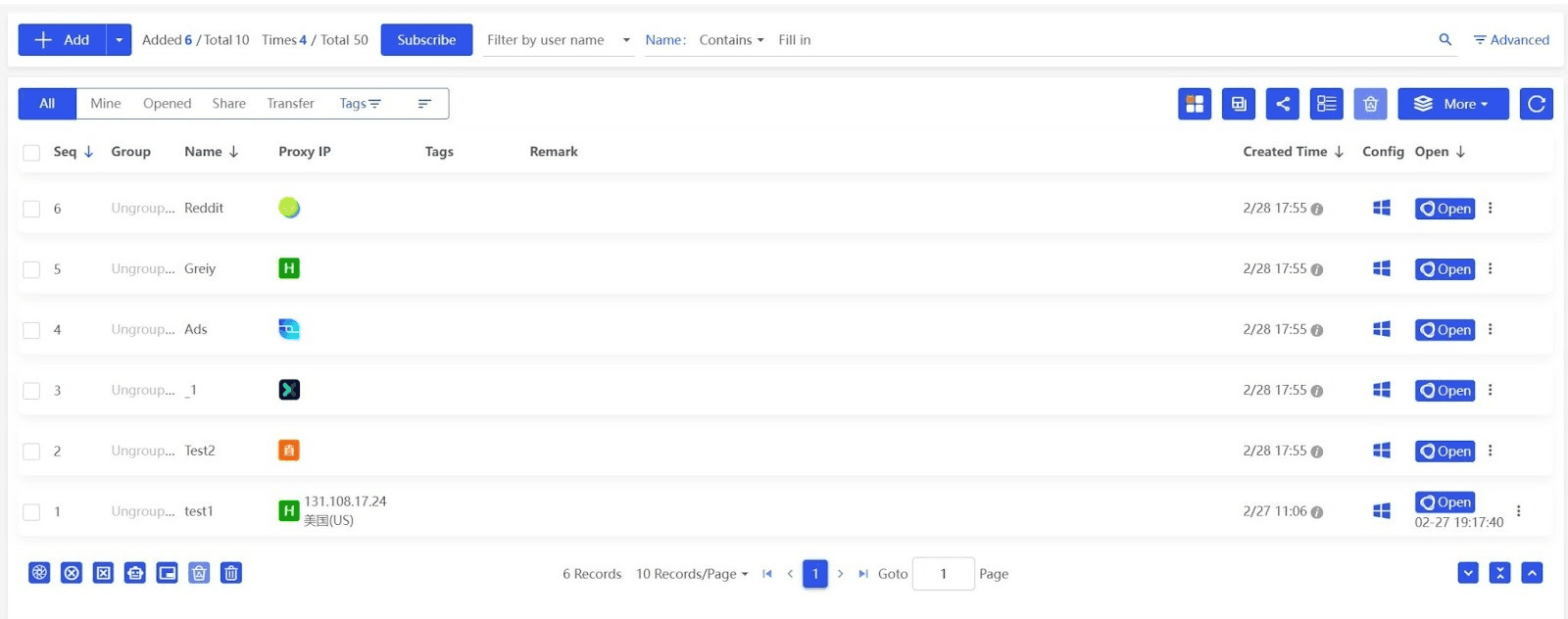Open three-dot menu for Reddit row
Image resolution: width=1568 pixels, height=619 pixels.
[1490, 208]
